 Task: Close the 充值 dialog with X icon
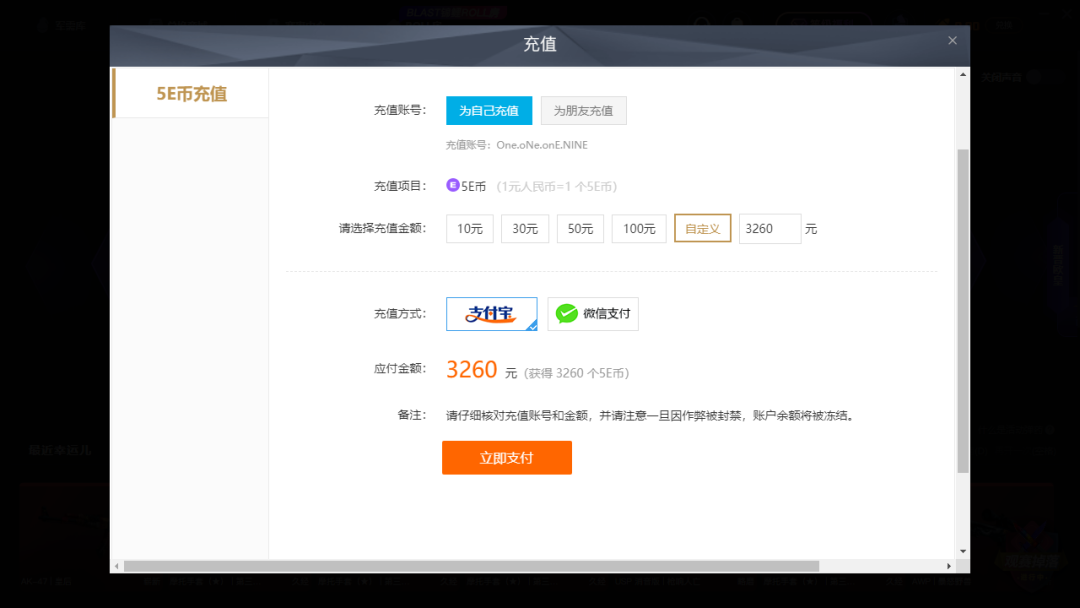(952, 41)
